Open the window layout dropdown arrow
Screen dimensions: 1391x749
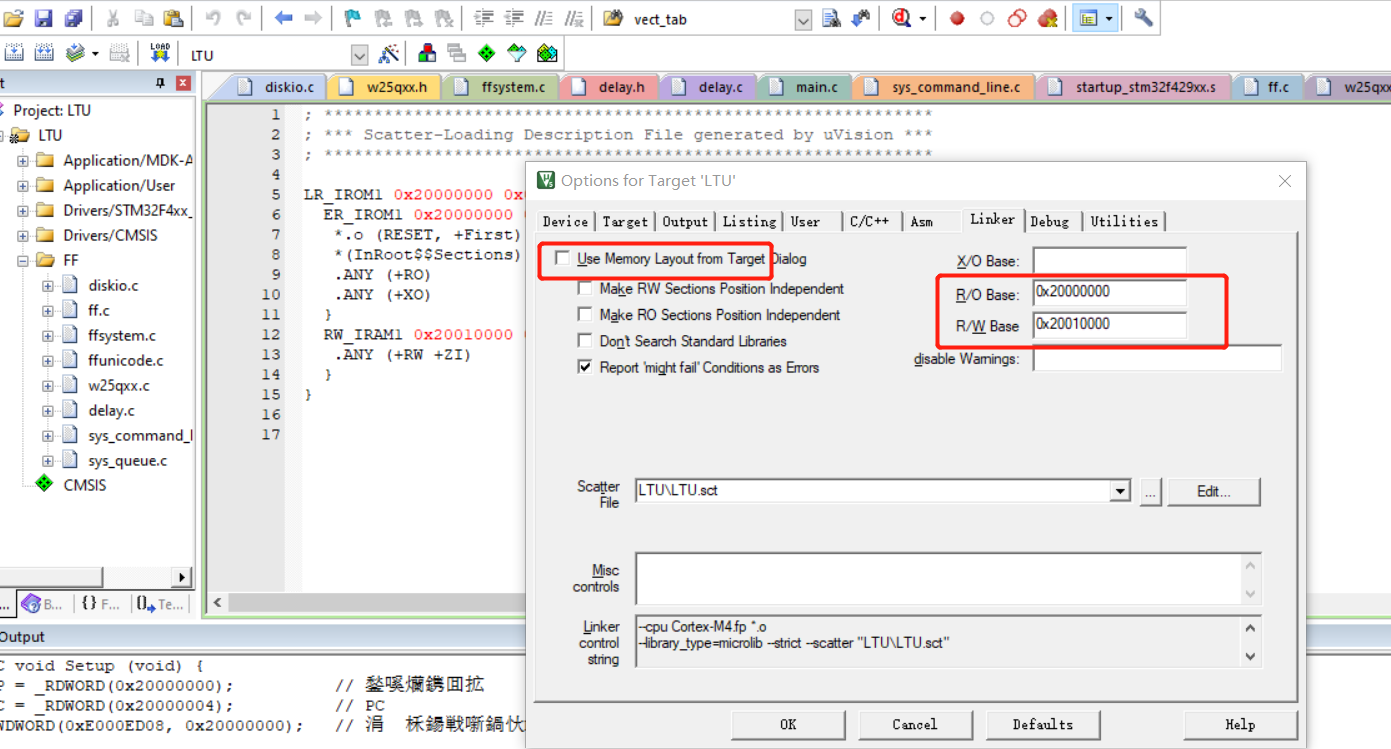pos(1109,18)
